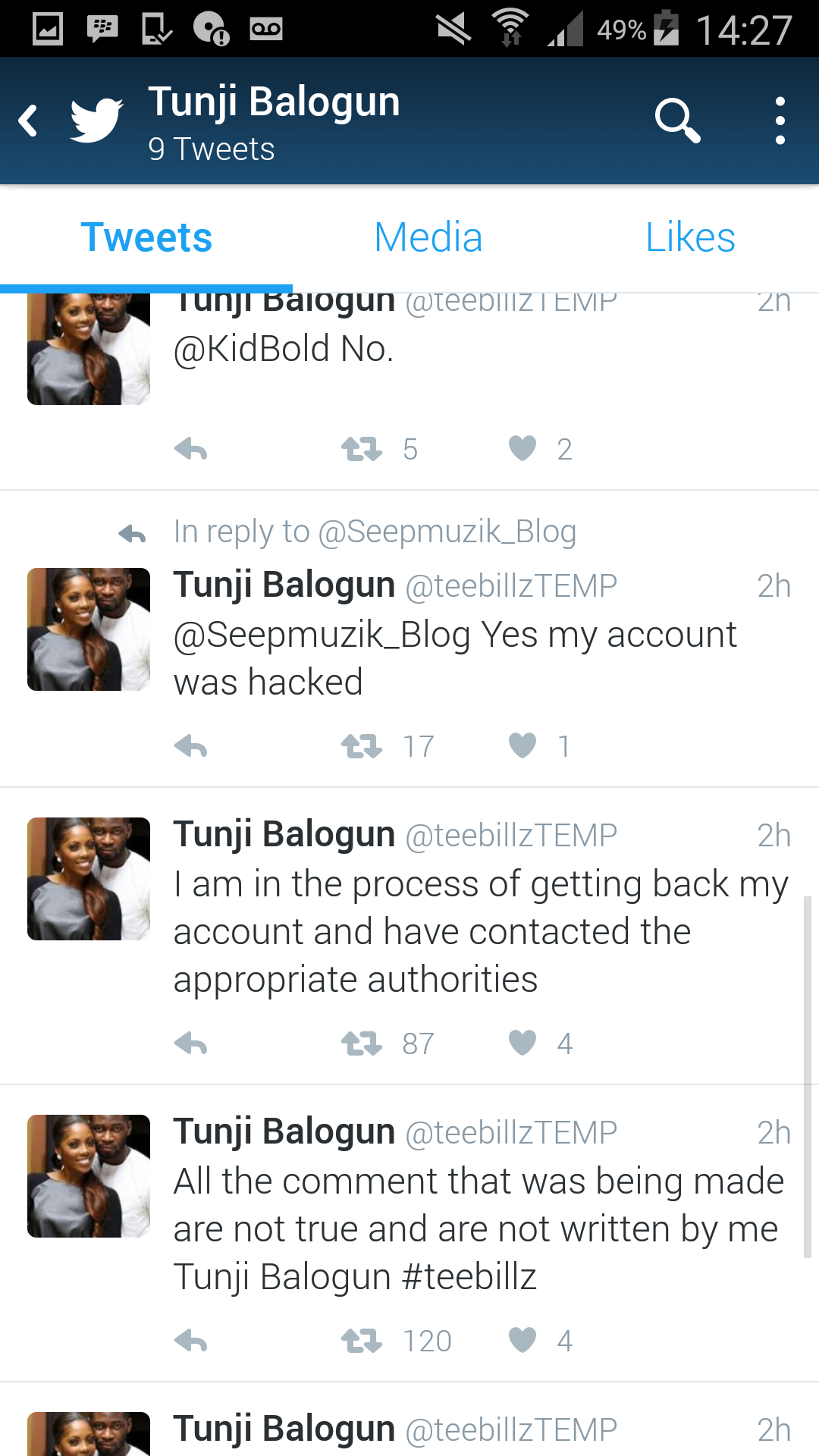The height and width of the screenshot is (1456, 819).
Task: Reply to the '@KidBold No.' tweet
Action: (190, 450)
